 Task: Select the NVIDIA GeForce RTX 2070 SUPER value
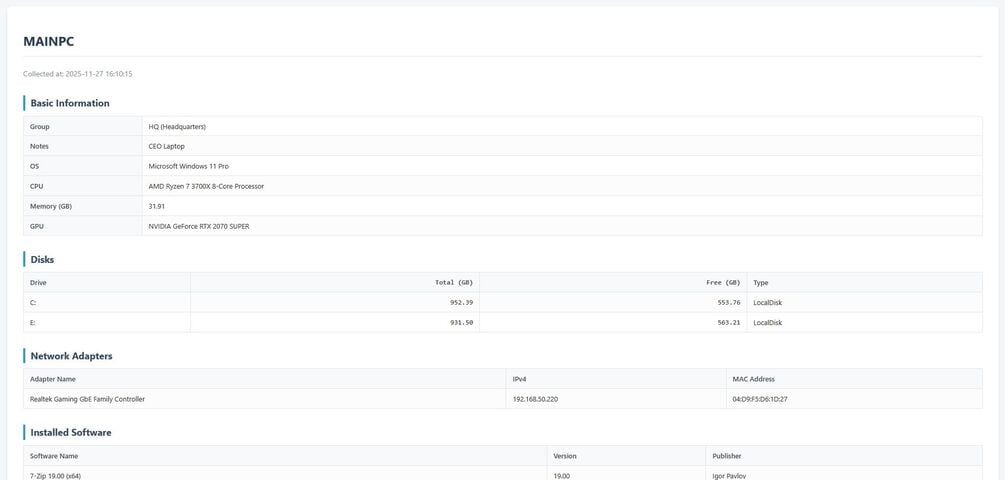coord(199,226)
